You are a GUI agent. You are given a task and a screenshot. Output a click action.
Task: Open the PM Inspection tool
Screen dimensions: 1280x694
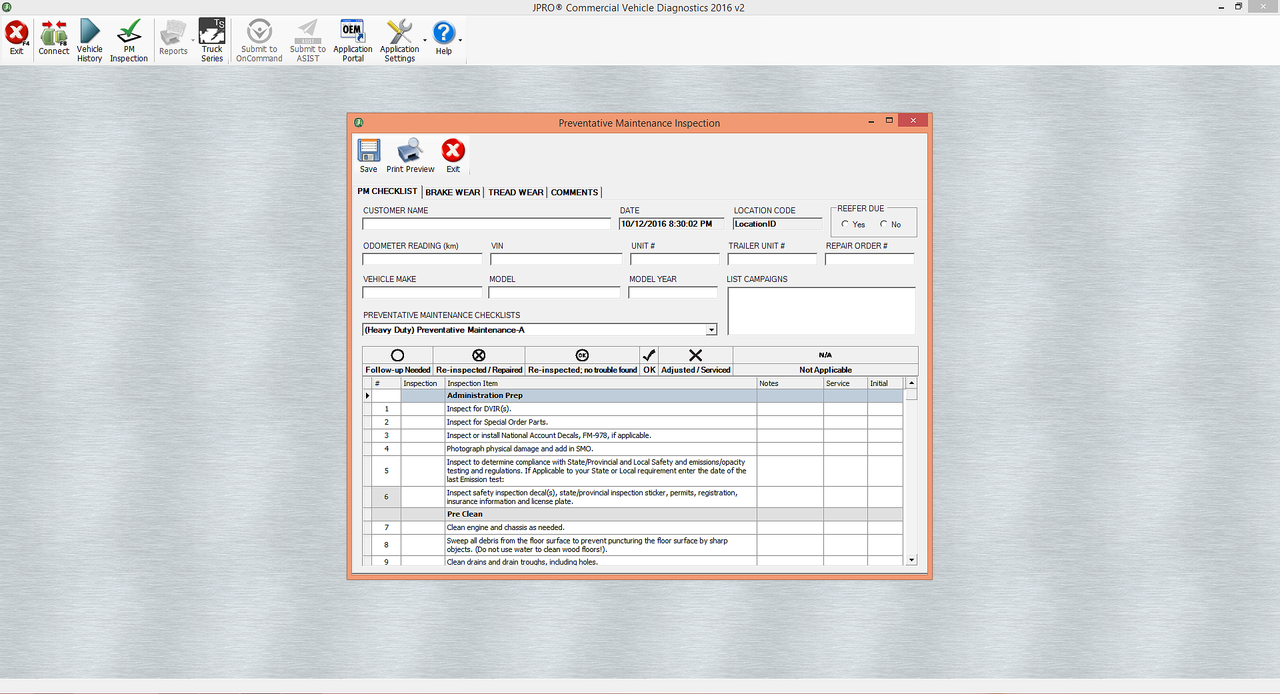click(x=129, y=41)
